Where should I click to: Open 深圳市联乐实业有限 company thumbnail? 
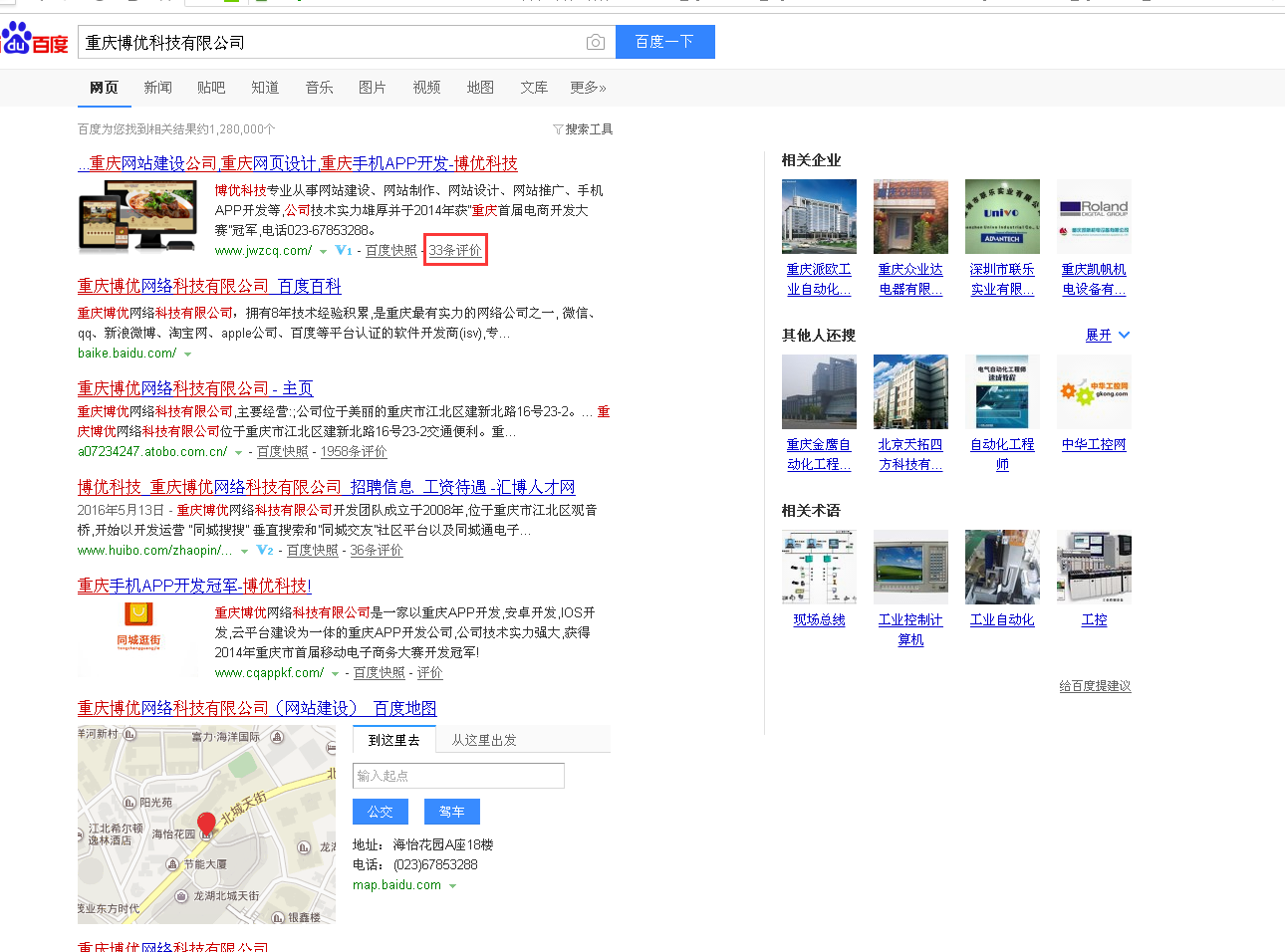[1002, 216]
